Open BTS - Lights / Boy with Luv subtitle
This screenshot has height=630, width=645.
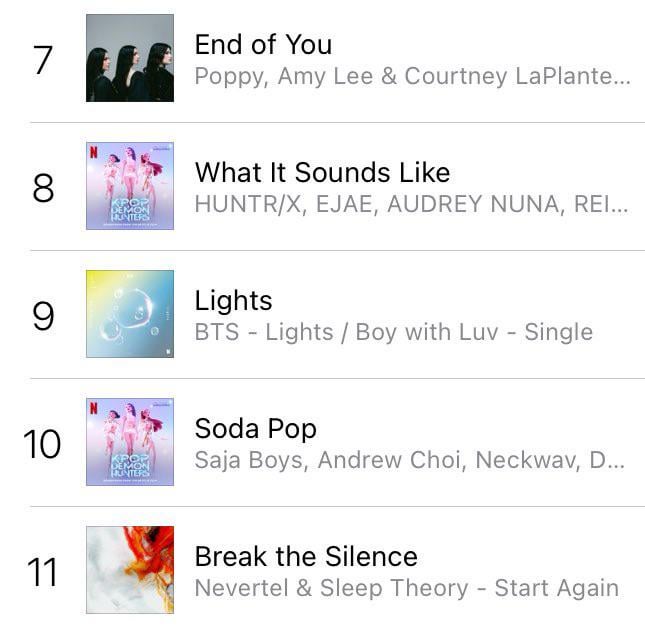click(x=393, y=332)
